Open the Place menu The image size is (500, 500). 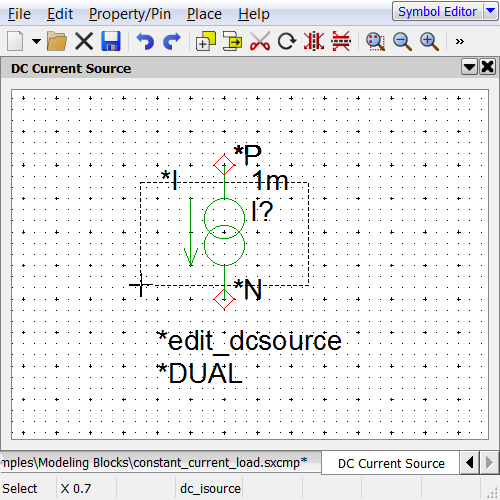pos(204,14)
